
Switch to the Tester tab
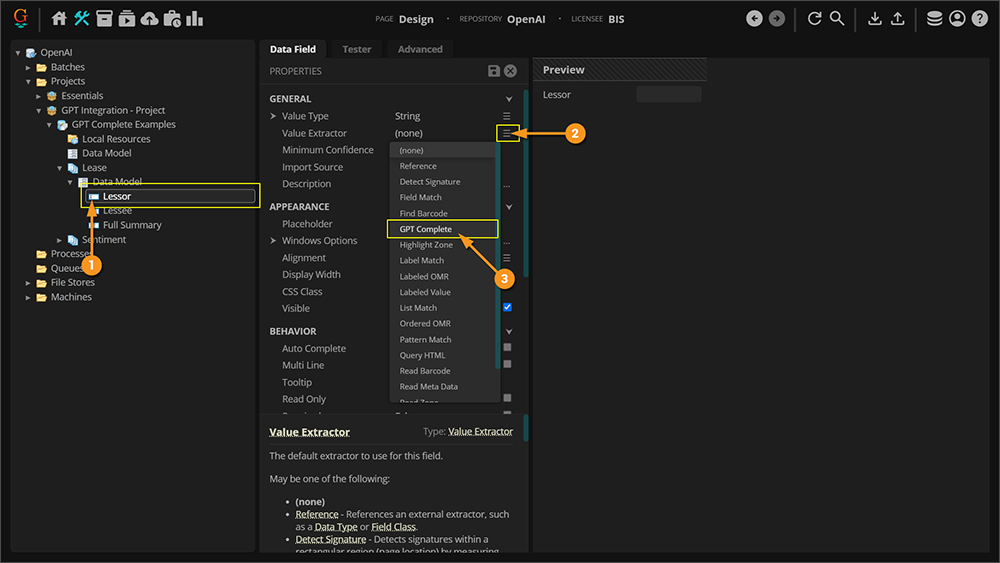click(356, 49)
